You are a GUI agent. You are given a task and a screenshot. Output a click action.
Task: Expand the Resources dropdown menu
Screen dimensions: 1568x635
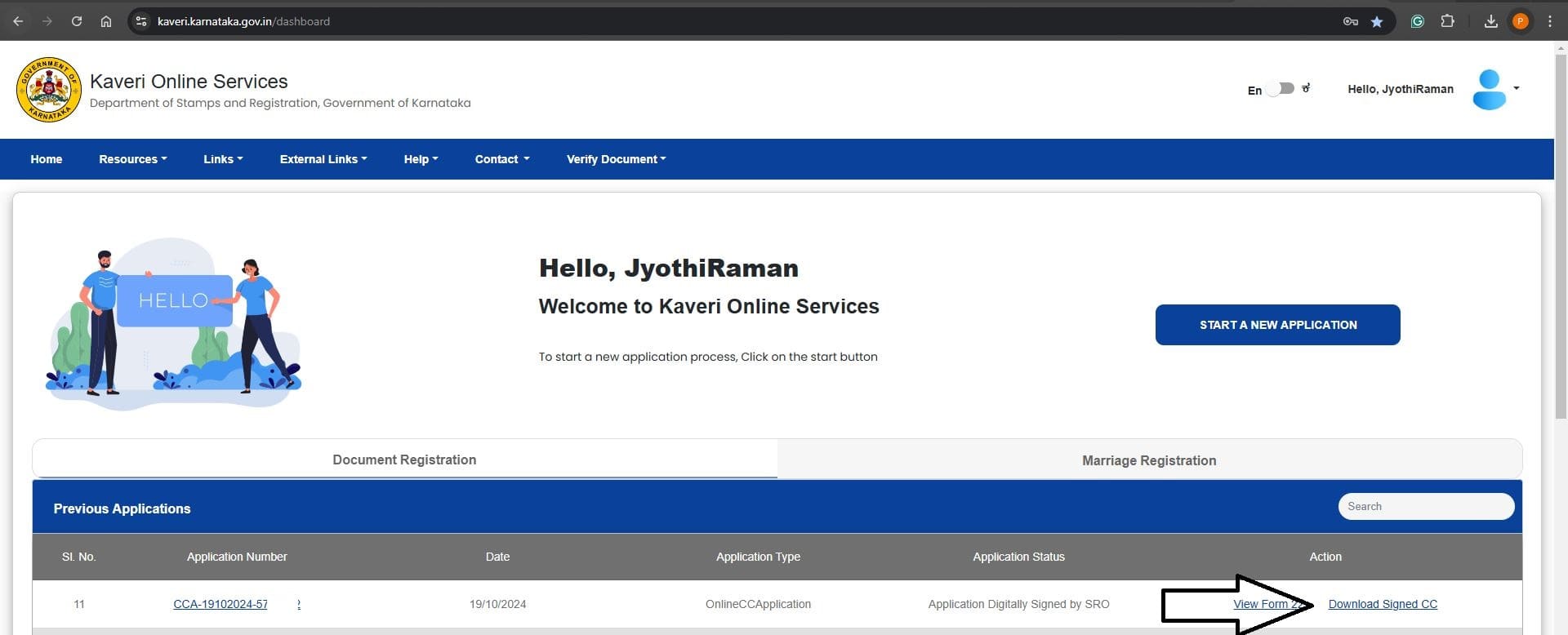(132, 159)
